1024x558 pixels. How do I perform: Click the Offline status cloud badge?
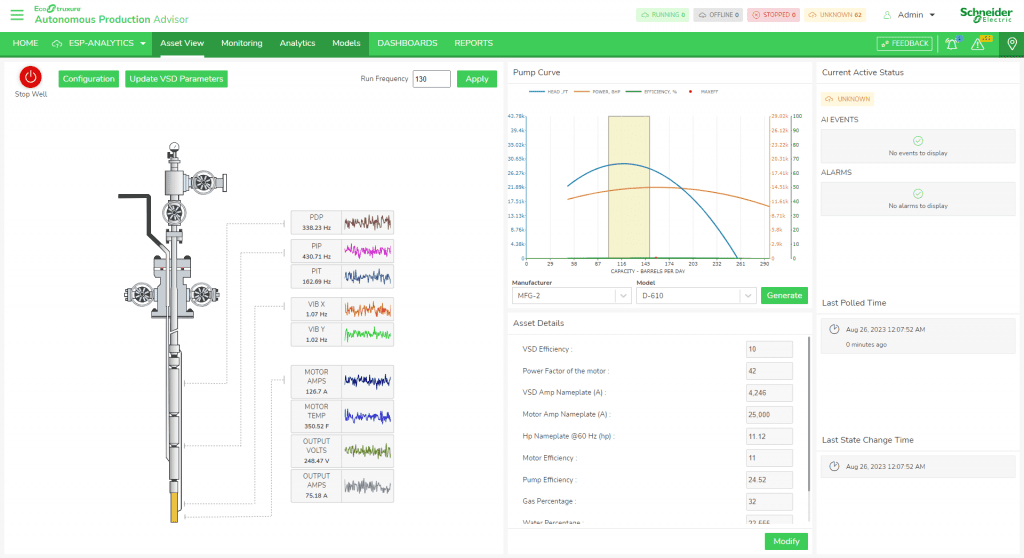(717, 15)
